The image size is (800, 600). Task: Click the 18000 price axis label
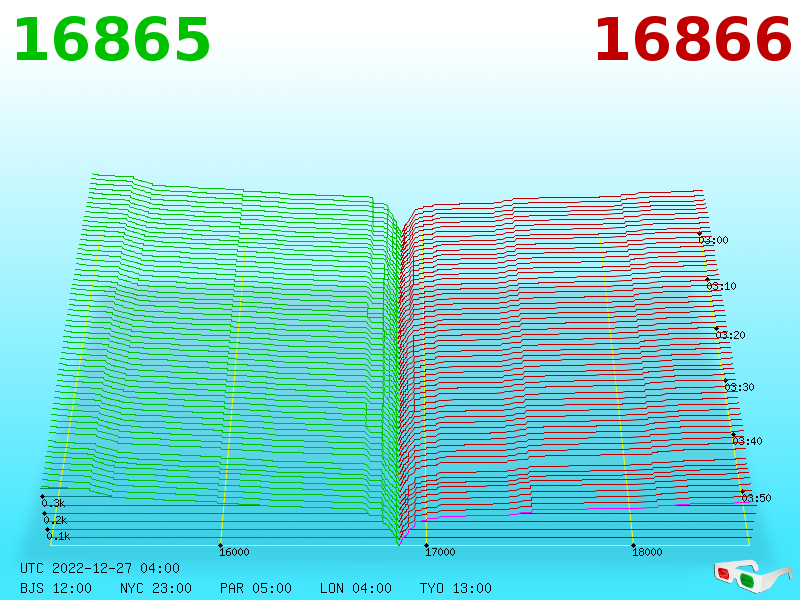[x=647, y=552]
